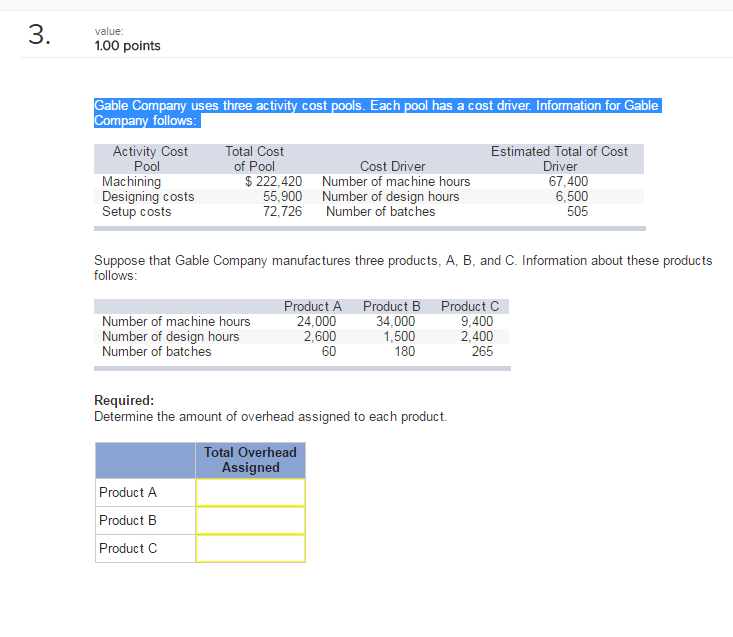Select the Designing costs value 55,900
The image size is (733, 637).
click(282, 197)
